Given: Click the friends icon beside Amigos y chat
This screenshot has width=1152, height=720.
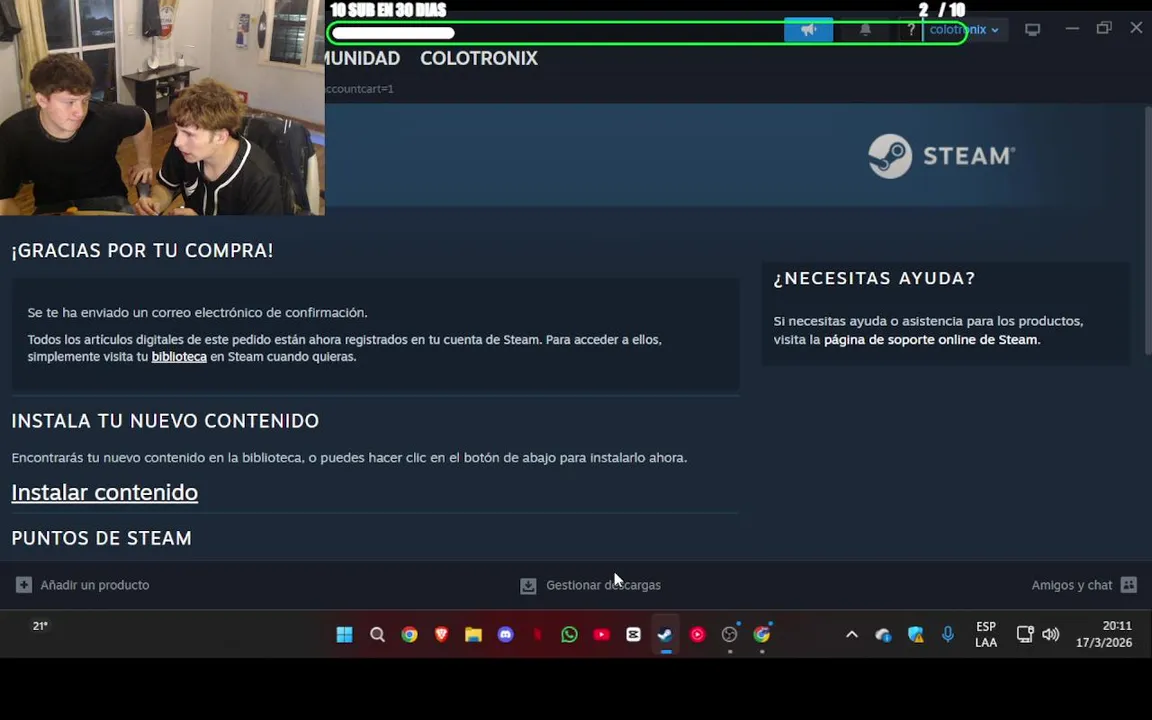Looking at the screenshot, I should [1128, 585].
